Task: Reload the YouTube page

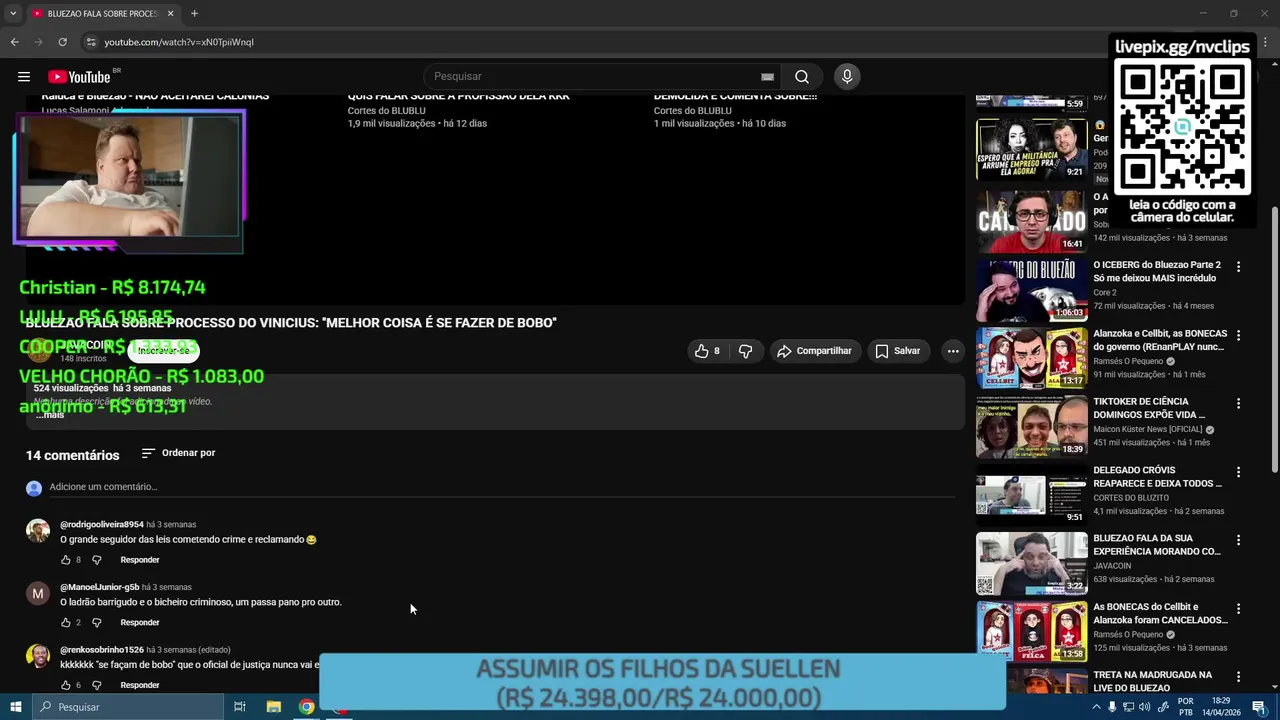Action: tap(62, 42)
